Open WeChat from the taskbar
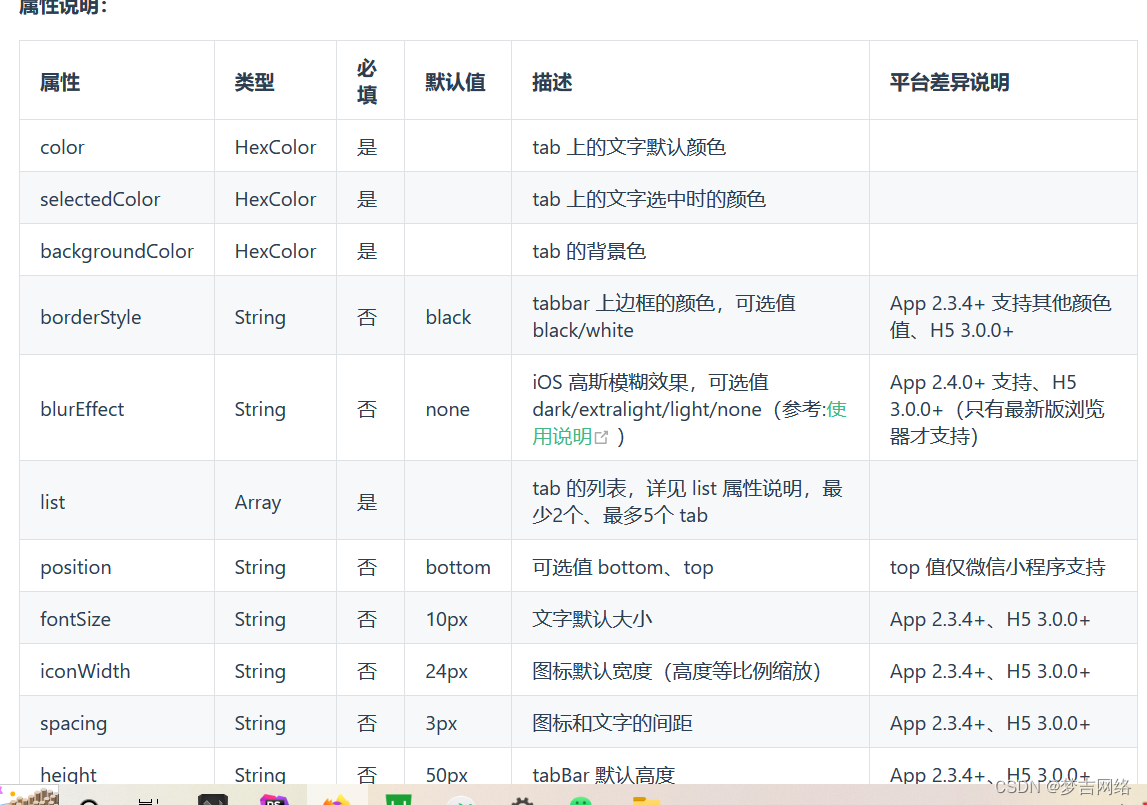The width and height of the screenshot is (1147, 805). (x=585, y=800)
